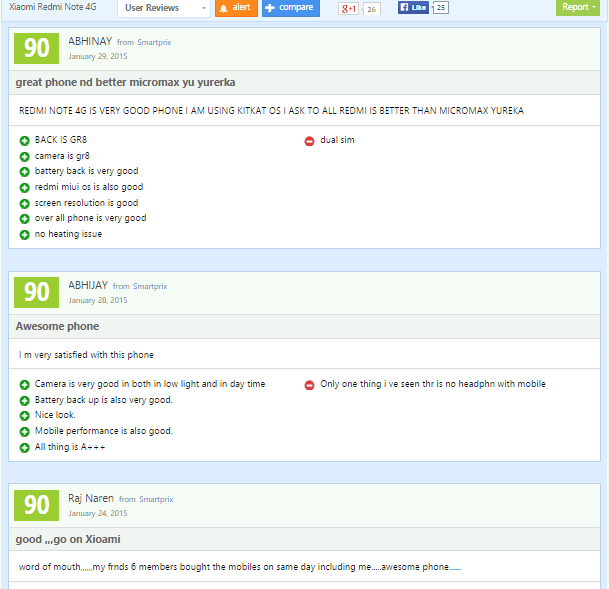
Task: Click the plus icon beside 'screen resolution is good'
Action: pyautogui.click(x=24, y=203)
